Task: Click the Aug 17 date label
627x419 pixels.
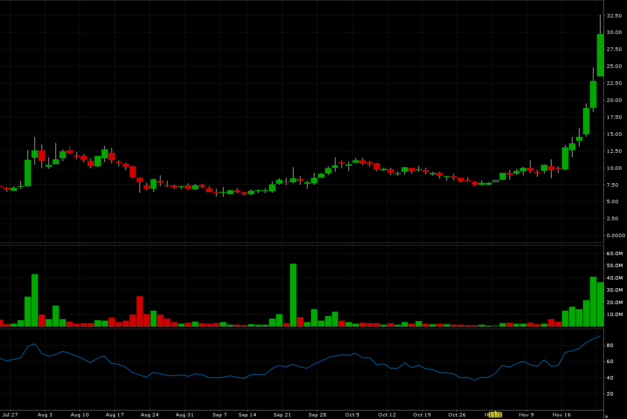Action: (115, 413)
